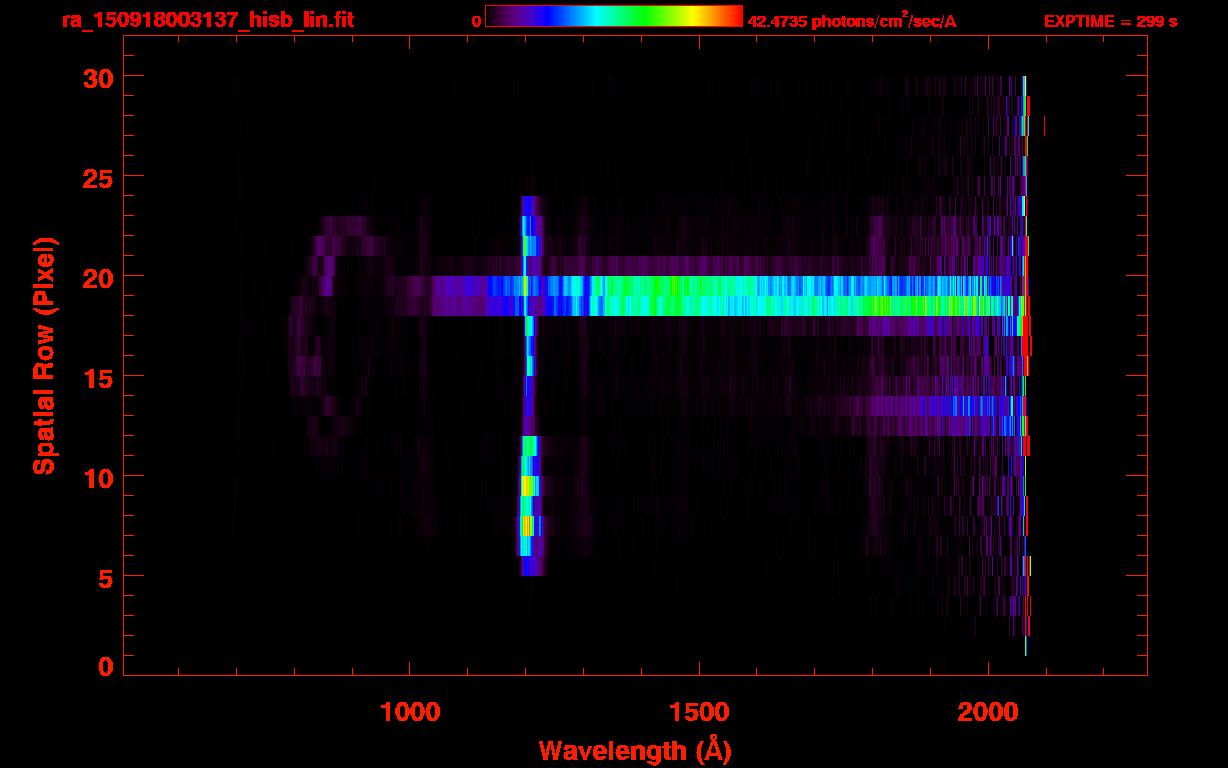Click the colorbar minimum value 0
Viewport: 1228px width, 768px height.
tap(477, 21)
